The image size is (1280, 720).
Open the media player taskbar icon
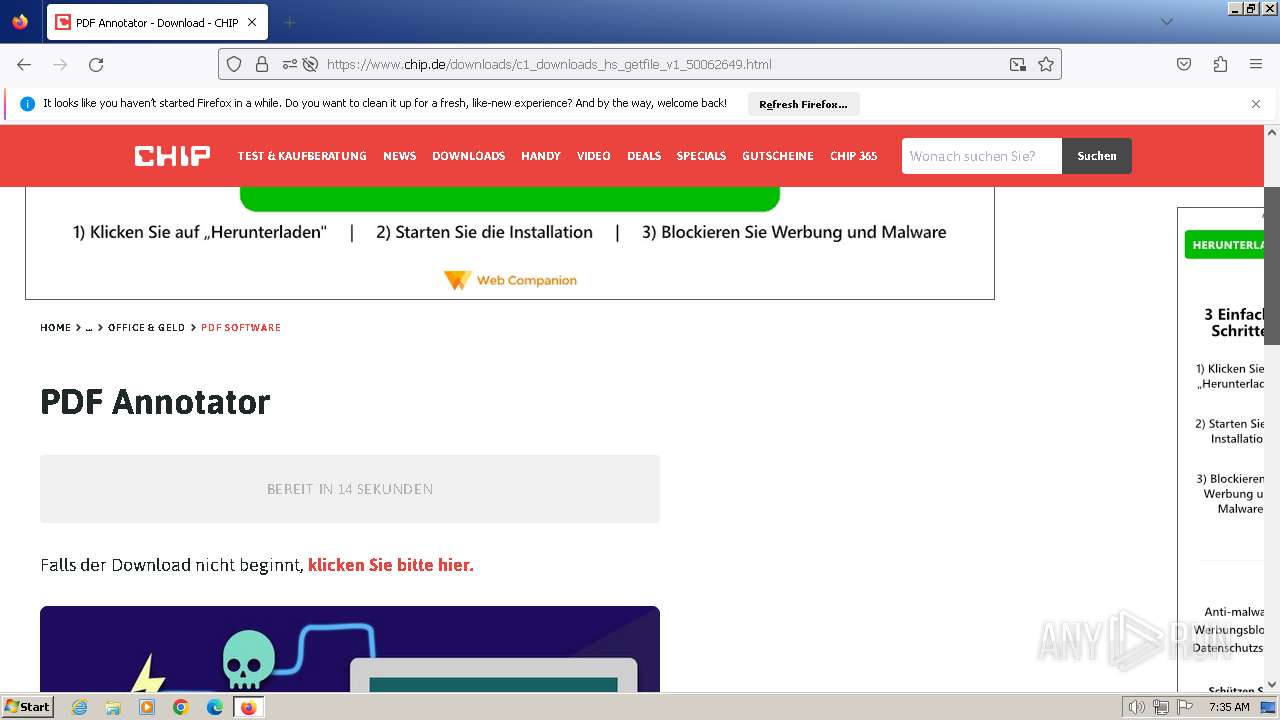pyautogui.click(x=147, y=707)
